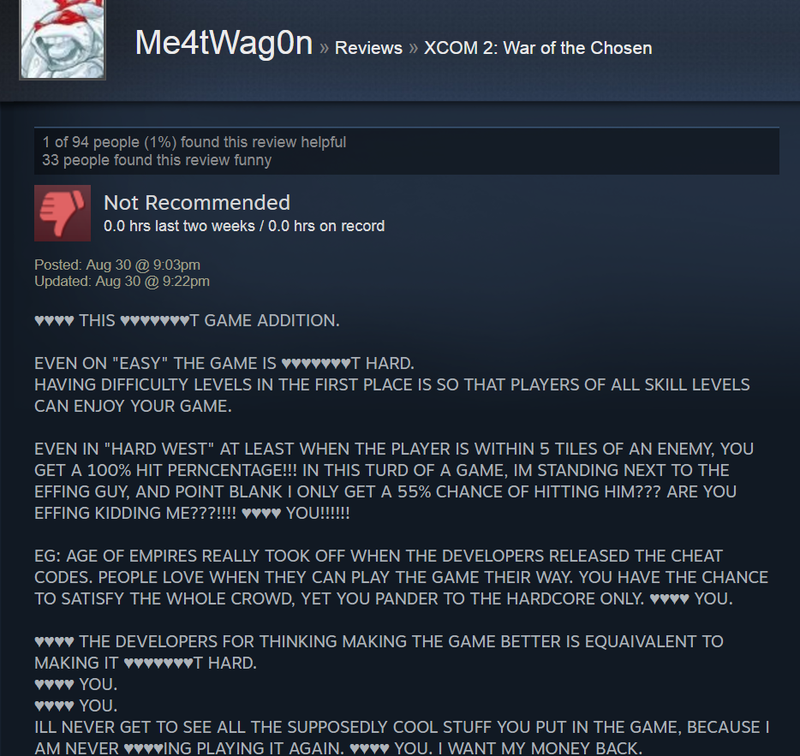Click the hours on record text
This screenshot has width=800, height=756.
[244, 226]
